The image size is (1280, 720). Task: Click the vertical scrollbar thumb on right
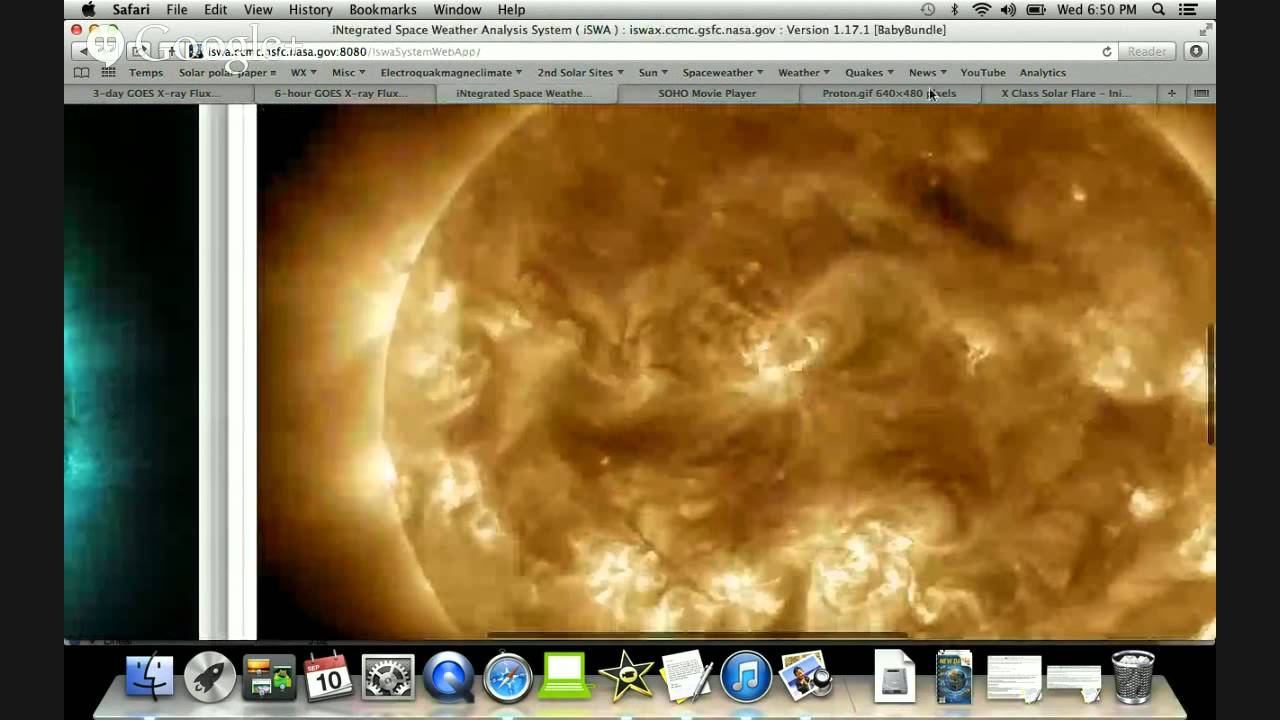coord(1210,385)
